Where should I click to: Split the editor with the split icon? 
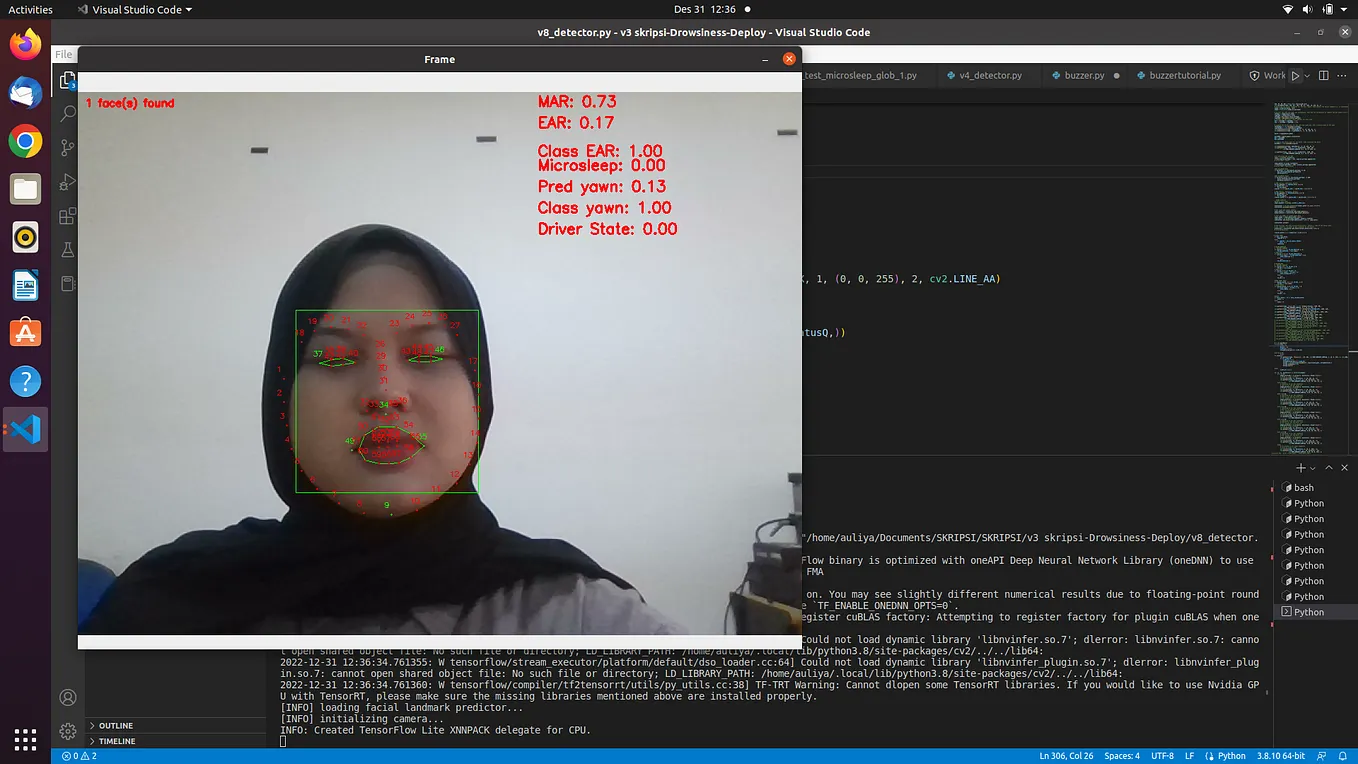(1322, 75)
